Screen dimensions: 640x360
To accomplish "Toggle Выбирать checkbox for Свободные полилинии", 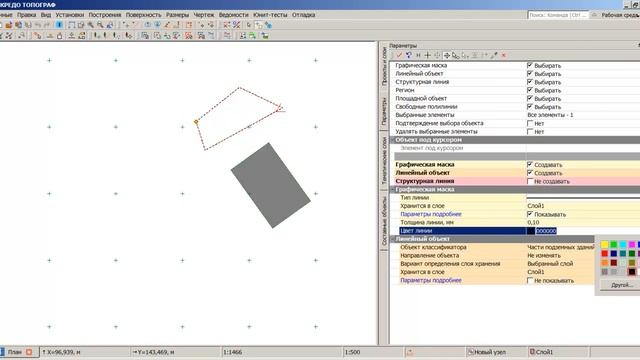I will tap(530, 107).
